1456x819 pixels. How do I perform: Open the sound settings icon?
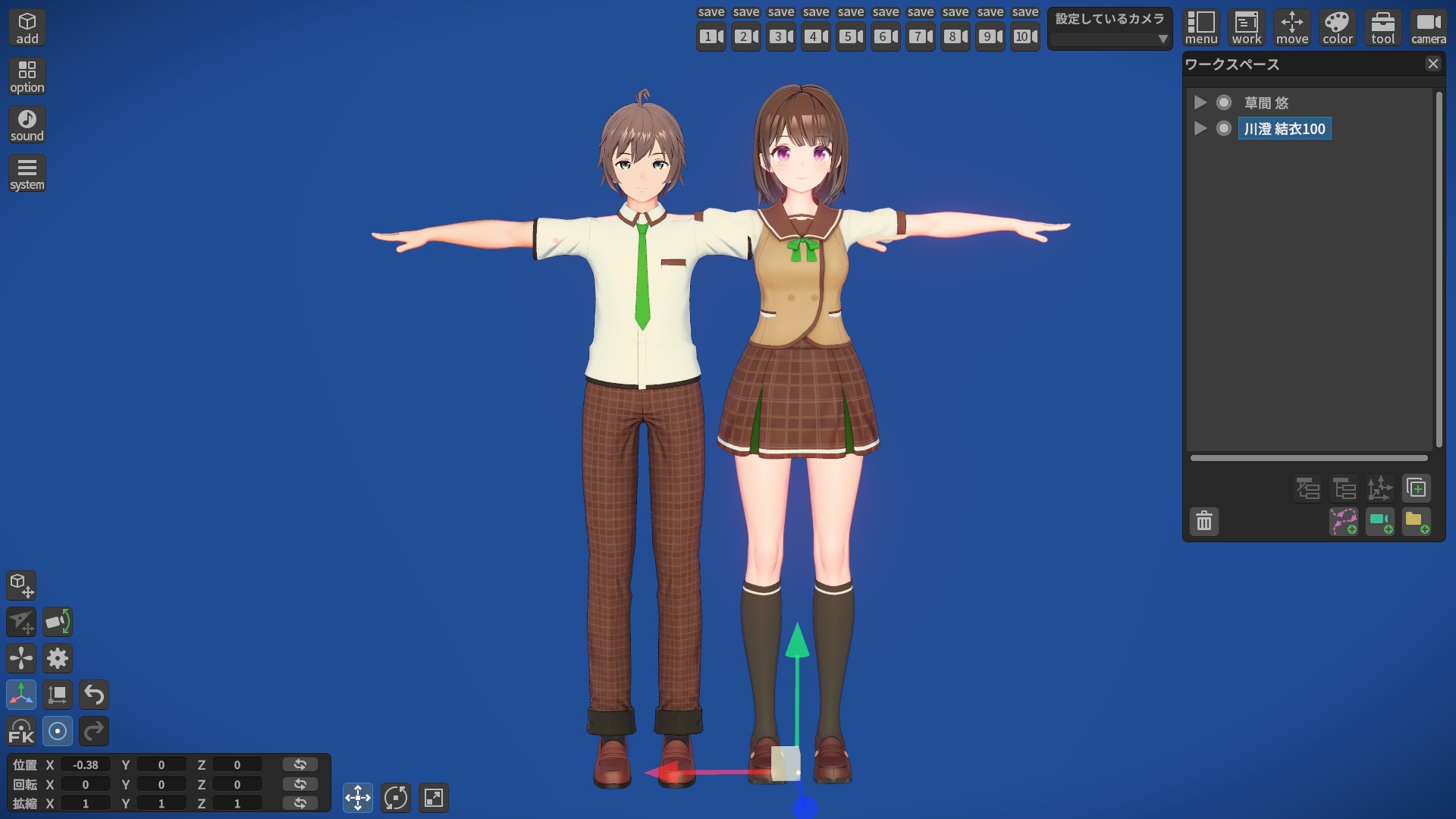pyautogui.click(x=27, y=125)
